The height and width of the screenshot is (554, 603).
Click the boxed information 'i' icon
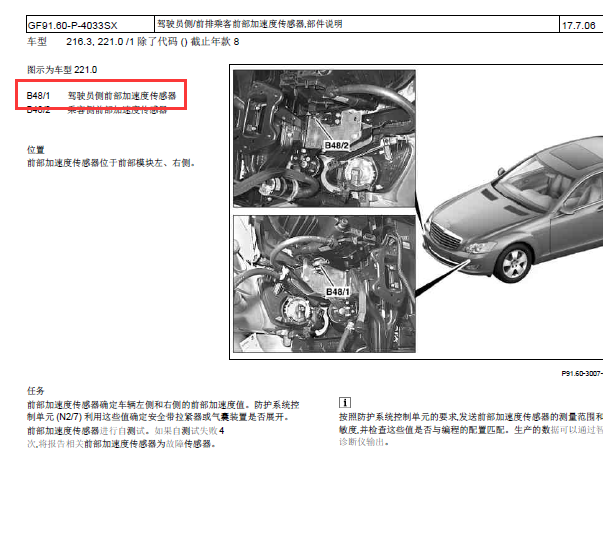coord(345,403)
